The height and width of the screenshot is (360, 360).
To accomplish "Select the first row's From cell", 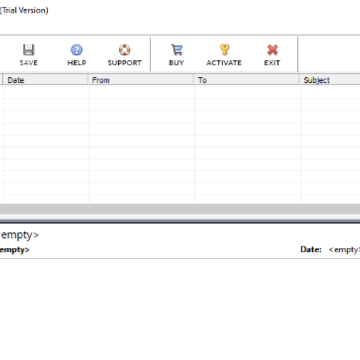I will (142, 92).
